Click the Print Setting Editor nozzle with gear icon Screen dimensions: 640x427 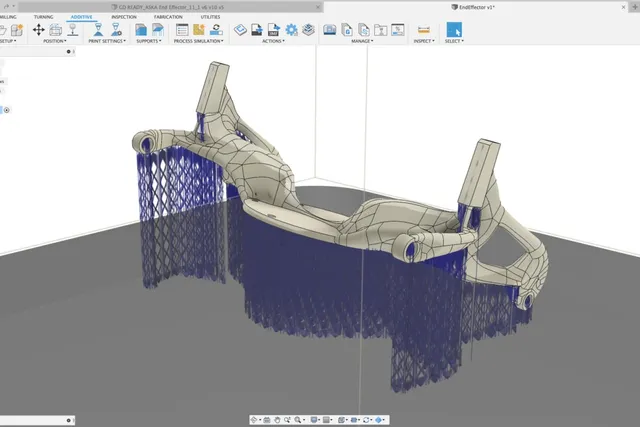(x=116, y=30)
